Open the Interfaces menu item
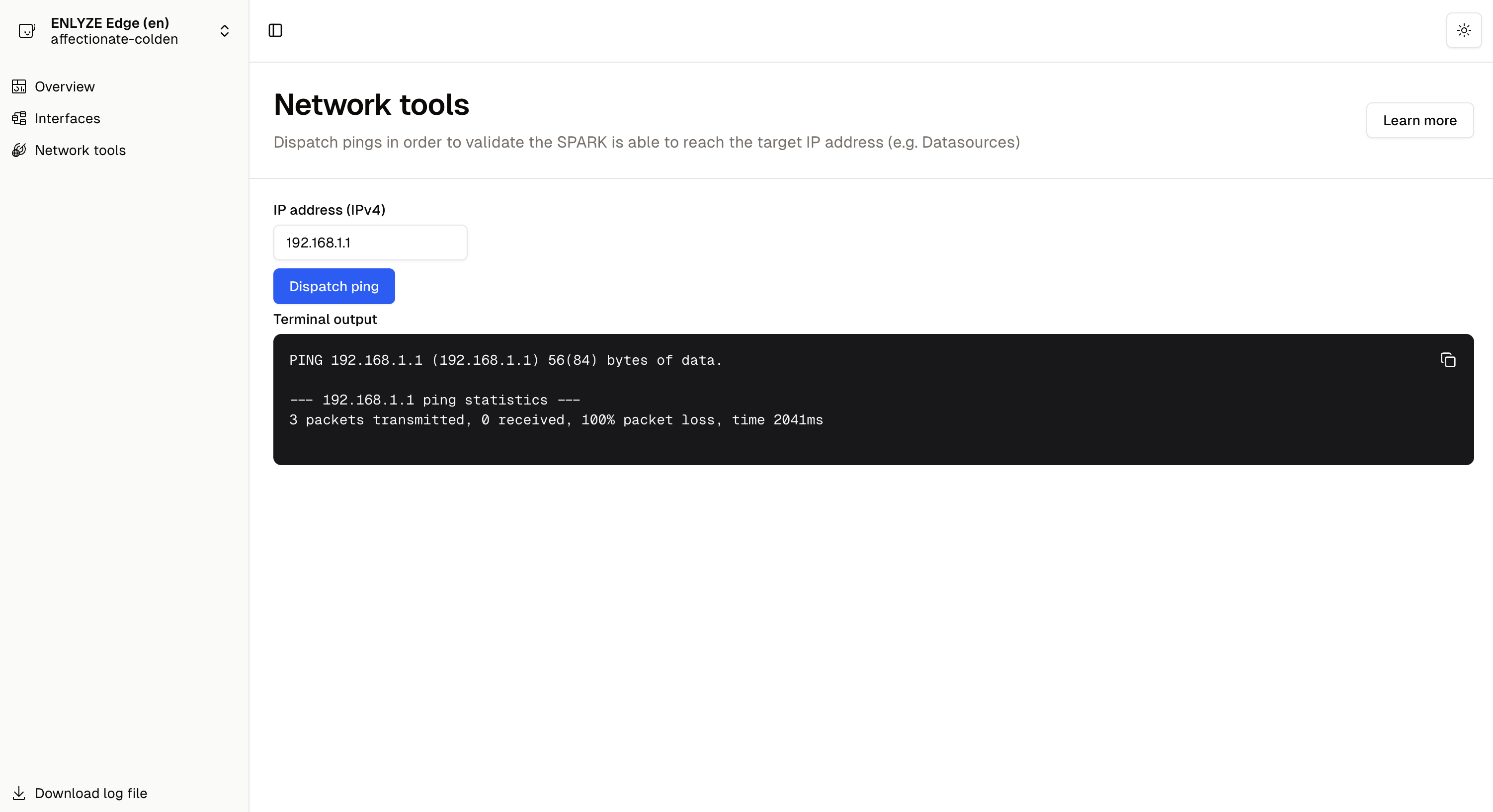1493x812 pixels. point(67,118)
